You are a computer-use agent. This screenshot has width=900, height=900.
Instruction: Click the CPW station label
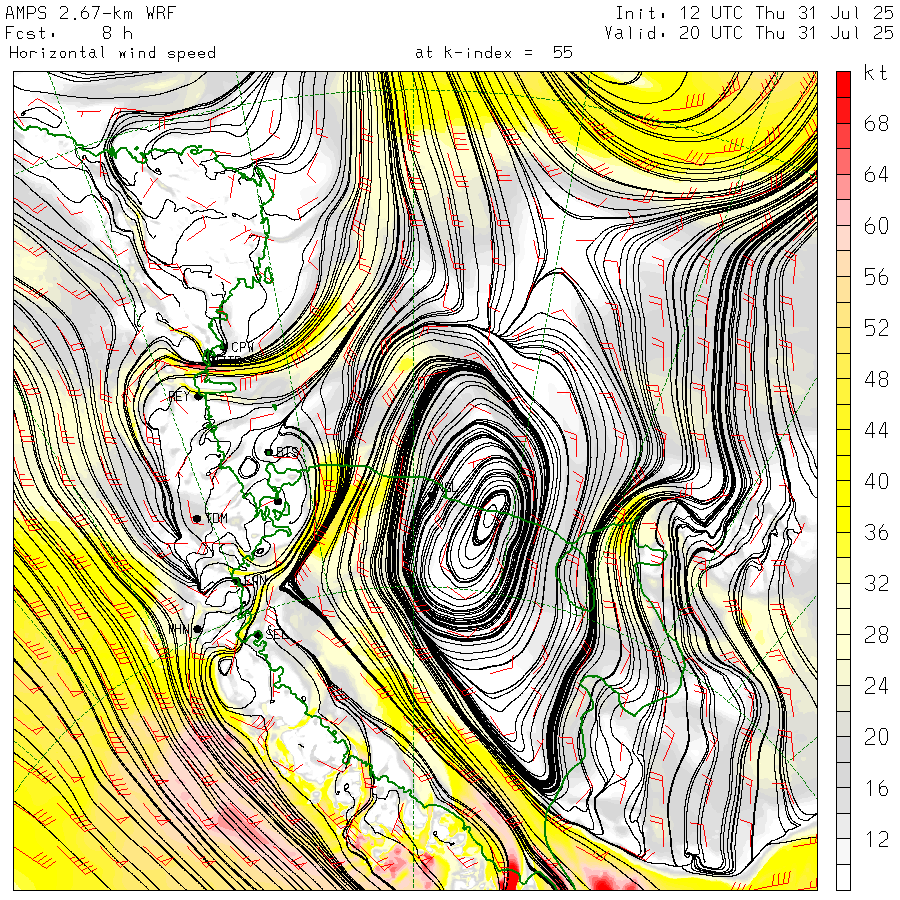(x=242, y=347)
